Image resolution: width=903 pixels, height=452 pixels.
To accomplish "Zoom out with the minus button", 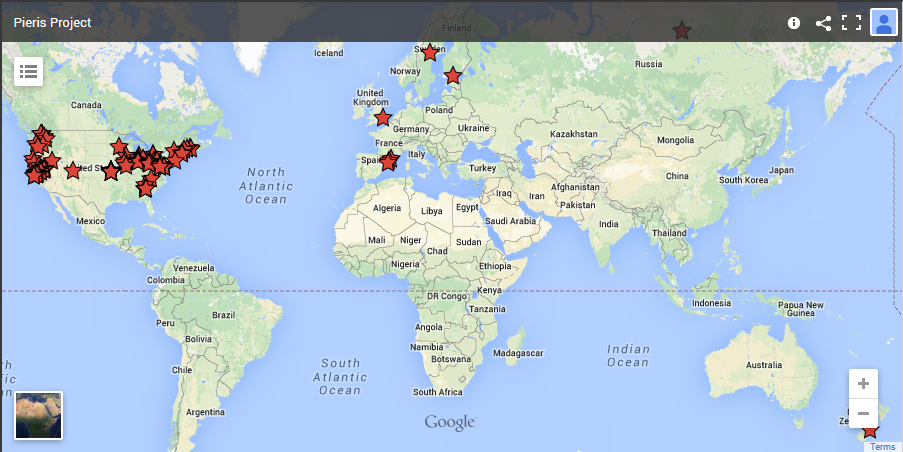I will (863, 413).
